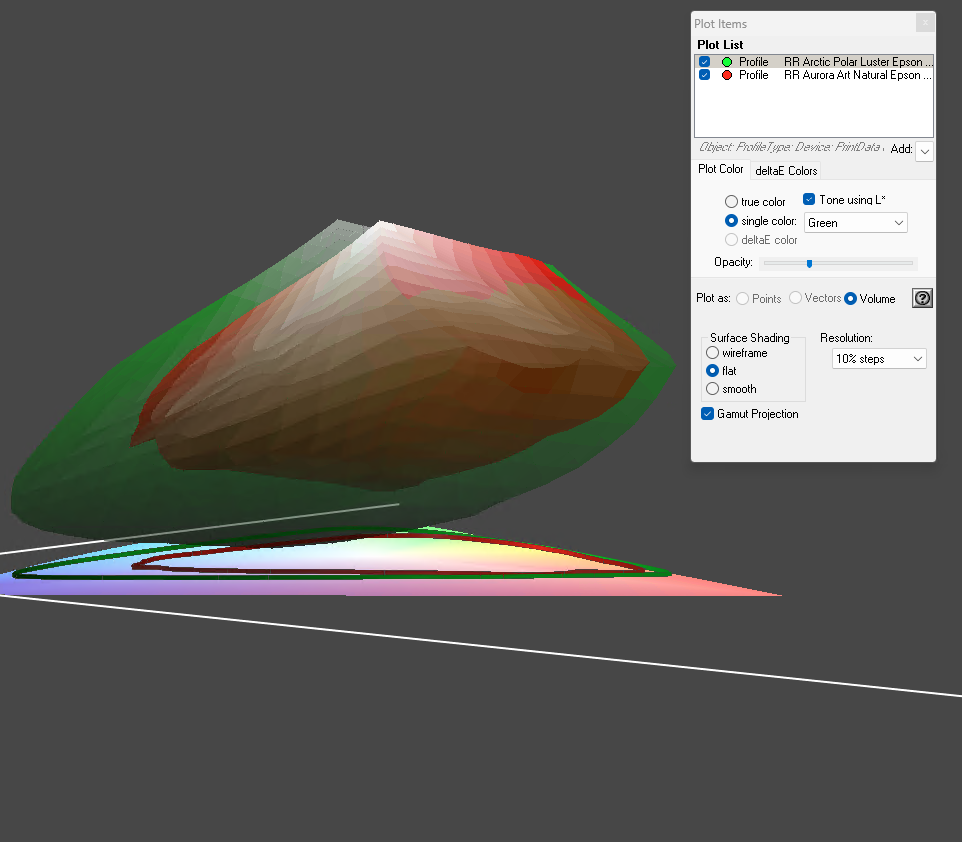The height and width of the screenshot is (842, 962).
Task: Expand the Resolution 10% steps dropdown
Action: pyautogui.click(x=879, y=359)
